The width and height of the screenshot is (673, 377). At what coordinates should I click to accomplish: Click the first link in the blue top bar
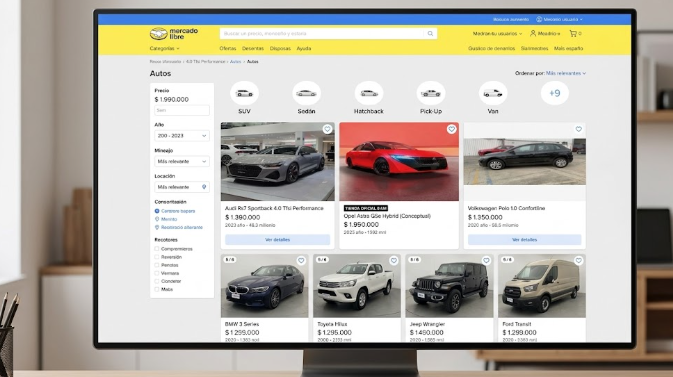[x=511, y=19]
